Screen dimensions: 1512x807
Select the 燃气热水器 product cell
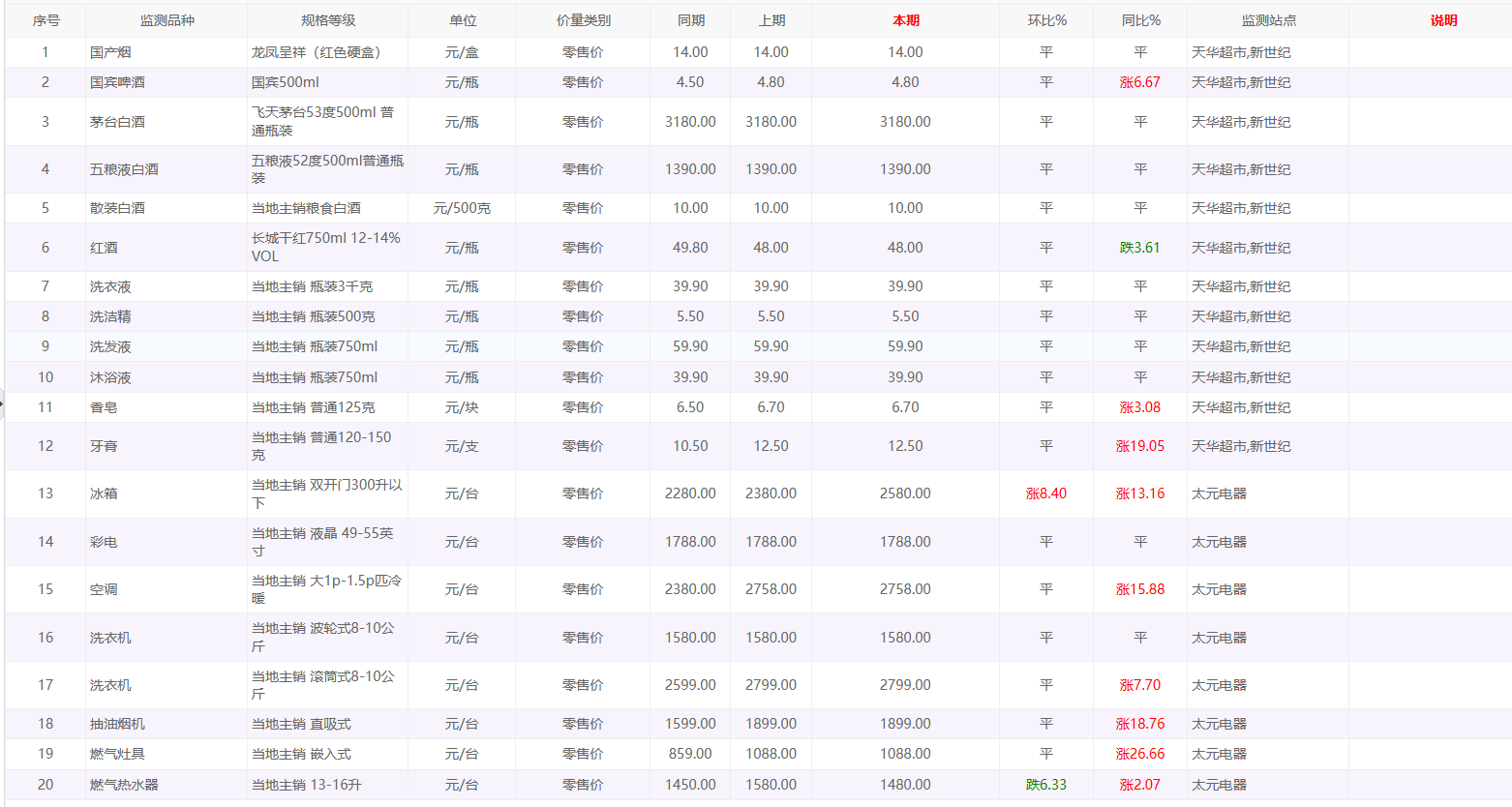point(166,785)
